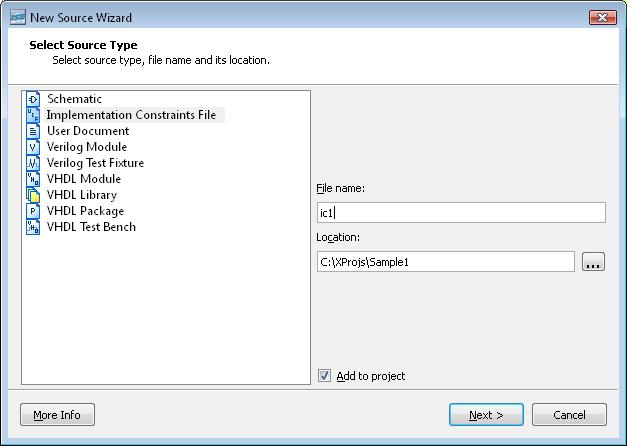Select Schematic source type label
The height and width of the screenshot is (446, 627).
[x=74, y=99]
